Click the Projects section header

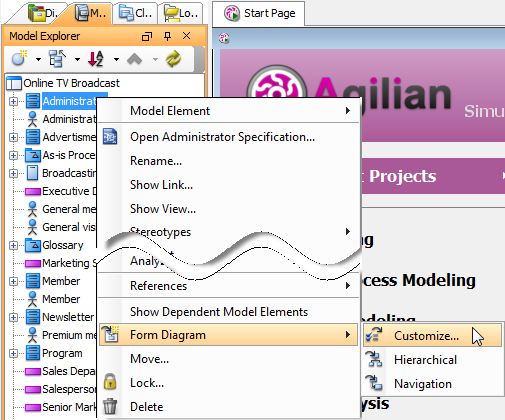tap(433, 176)
